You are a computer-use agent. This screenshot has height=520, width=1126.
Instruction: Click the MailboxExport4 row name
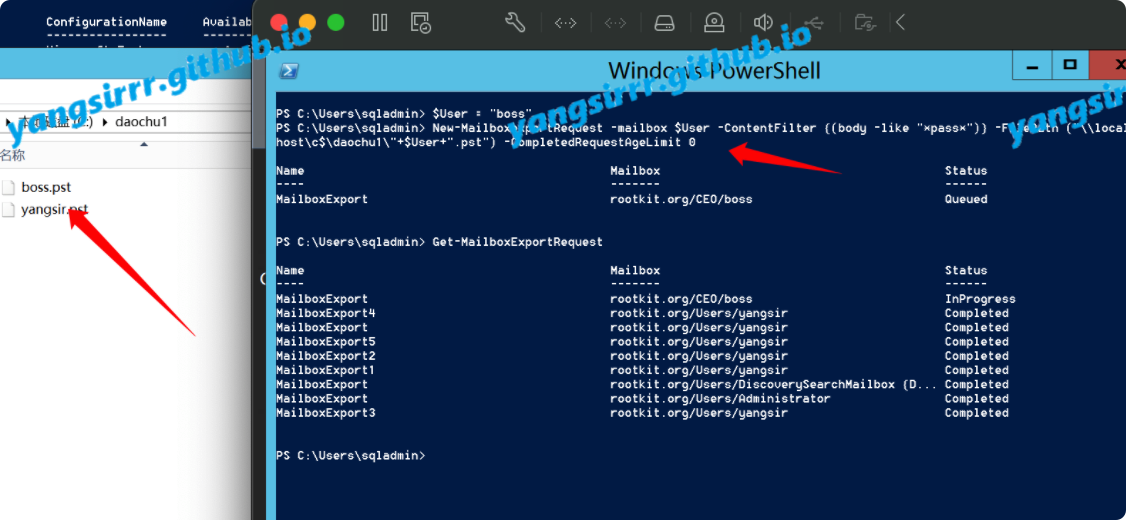pos(325,313)
